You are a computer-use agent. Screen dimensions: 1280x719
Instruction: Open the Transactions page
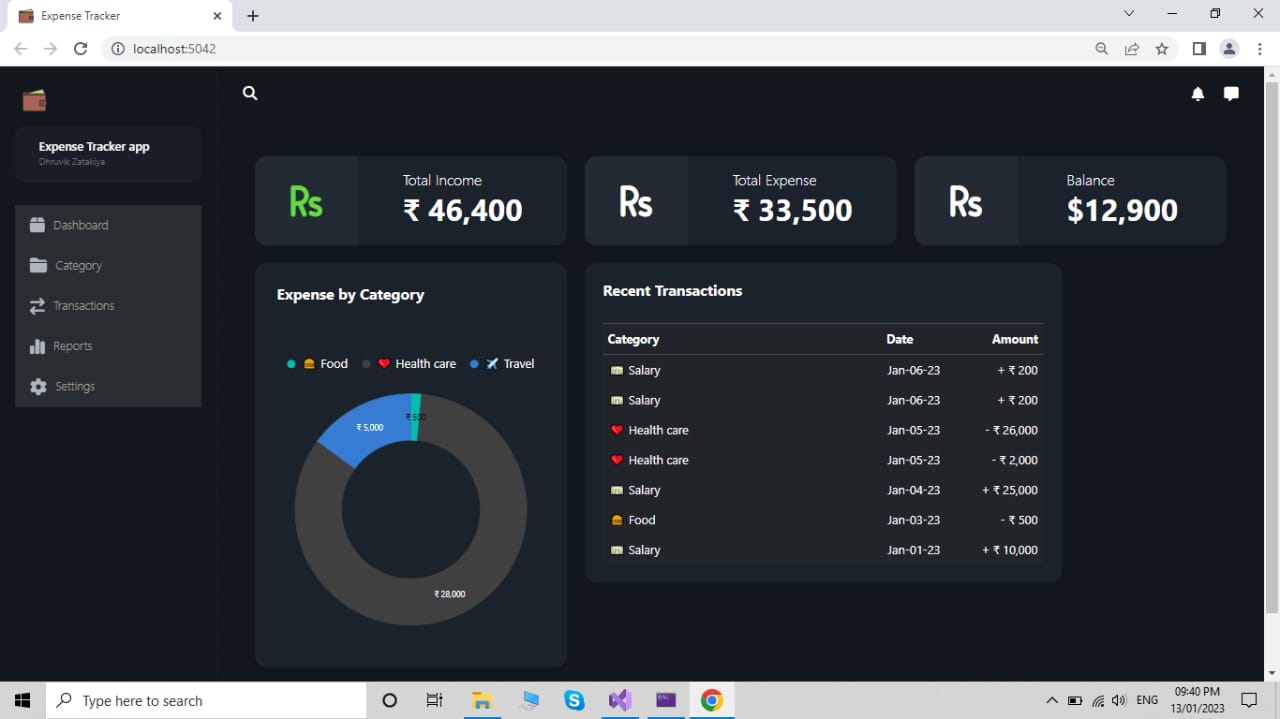83,305
